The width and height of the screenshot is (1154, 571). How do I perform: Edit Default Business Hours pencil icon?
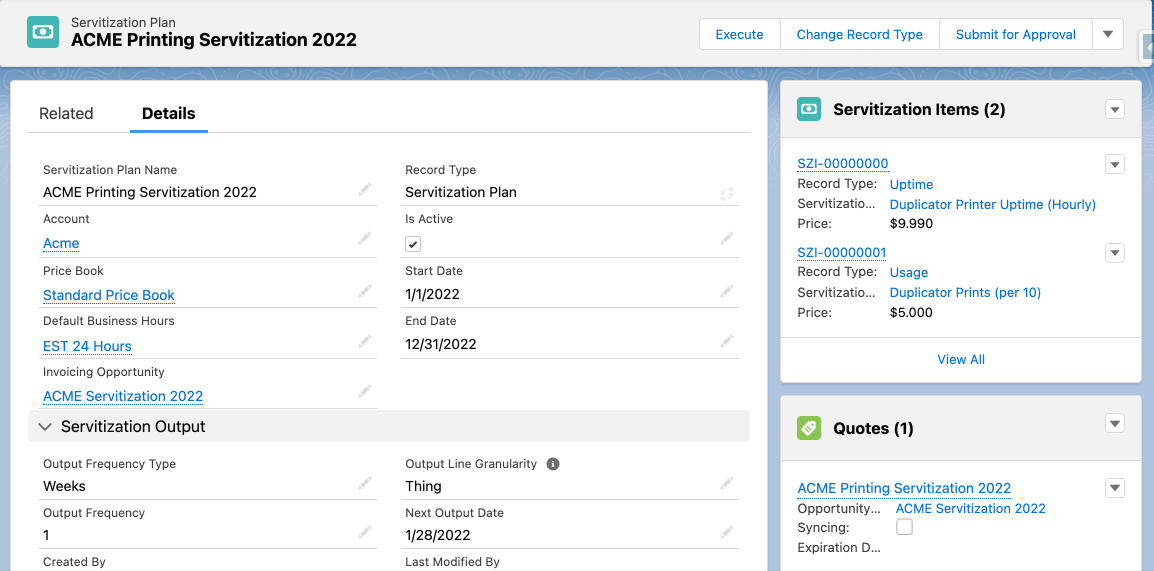(365, 341)
